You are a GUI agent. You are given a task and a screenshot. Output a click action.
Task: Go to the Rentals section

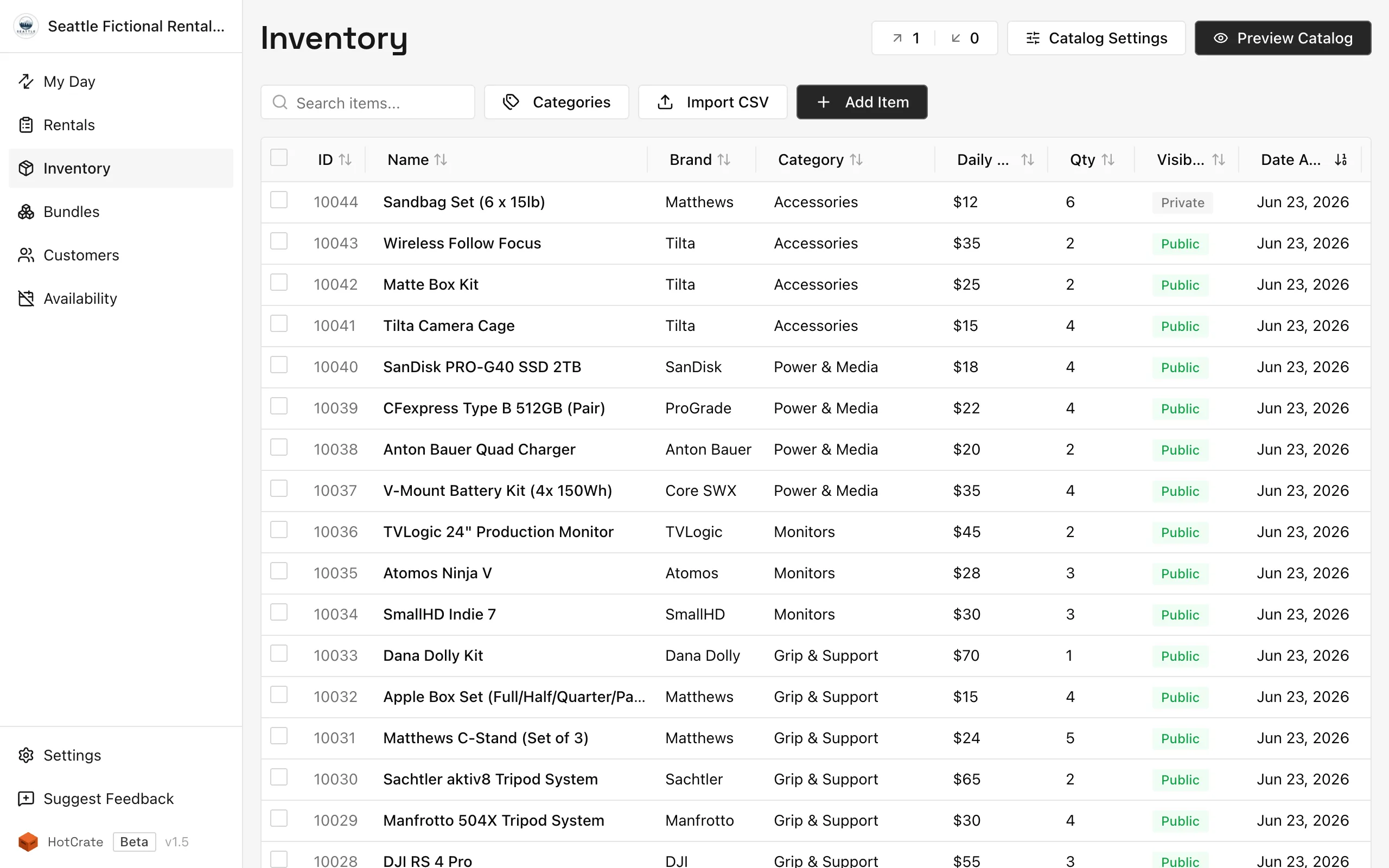point(121,125)
